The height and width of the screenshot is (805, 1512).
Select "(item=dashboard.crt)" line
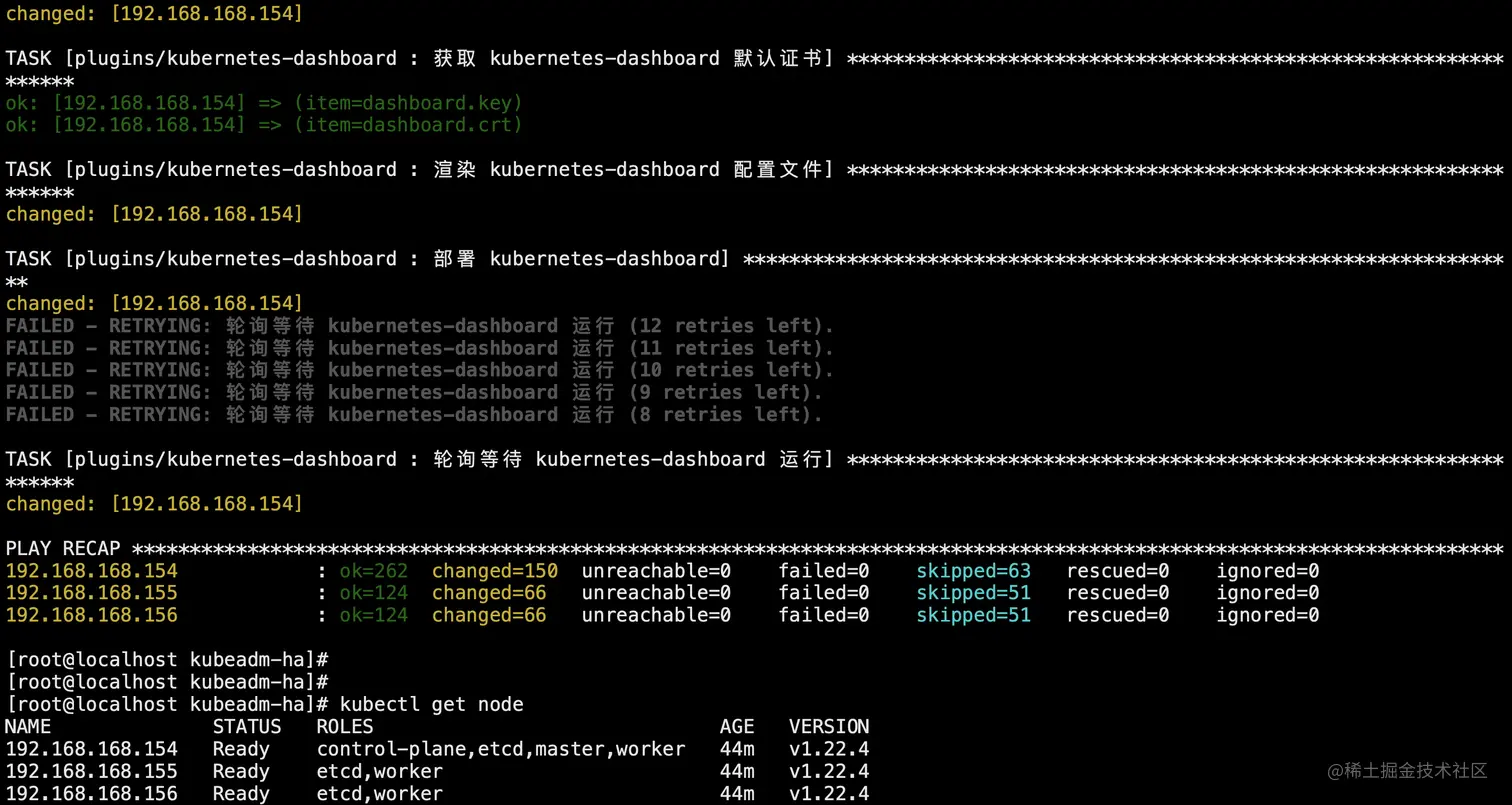click(264, 125)
